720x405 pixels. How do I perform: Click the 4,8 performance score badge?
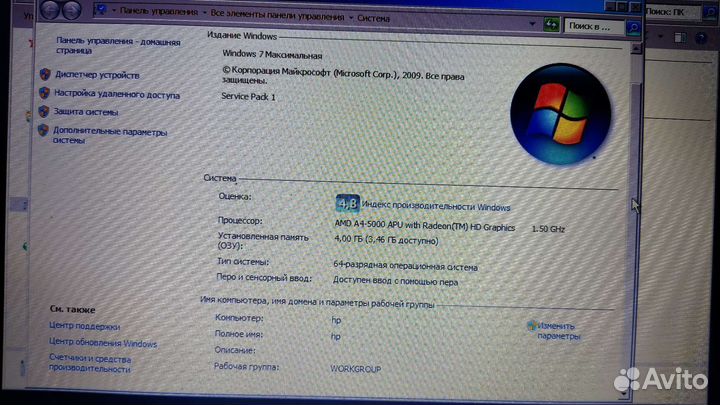coord(348,202)
